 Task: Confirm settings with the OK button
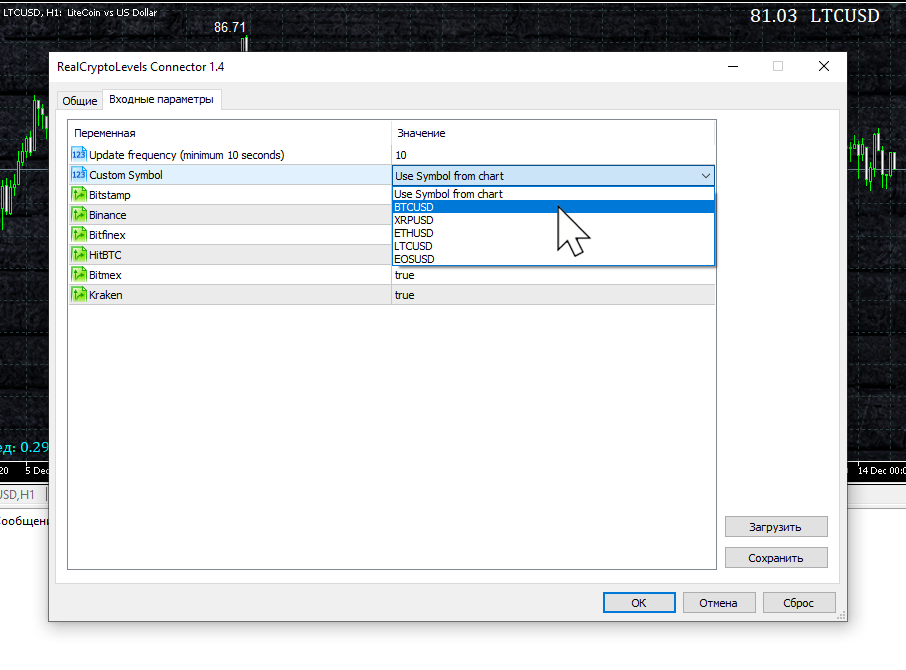(639, 602)
